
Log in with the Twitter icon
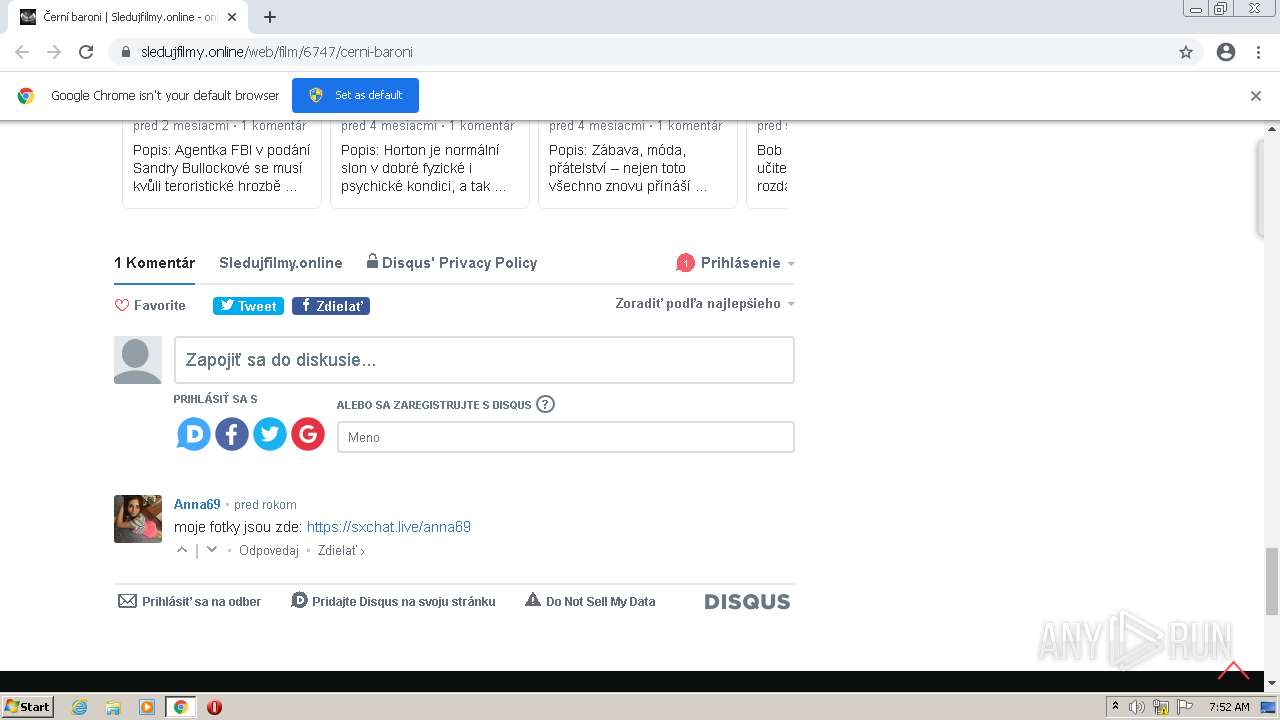[270, 434]
